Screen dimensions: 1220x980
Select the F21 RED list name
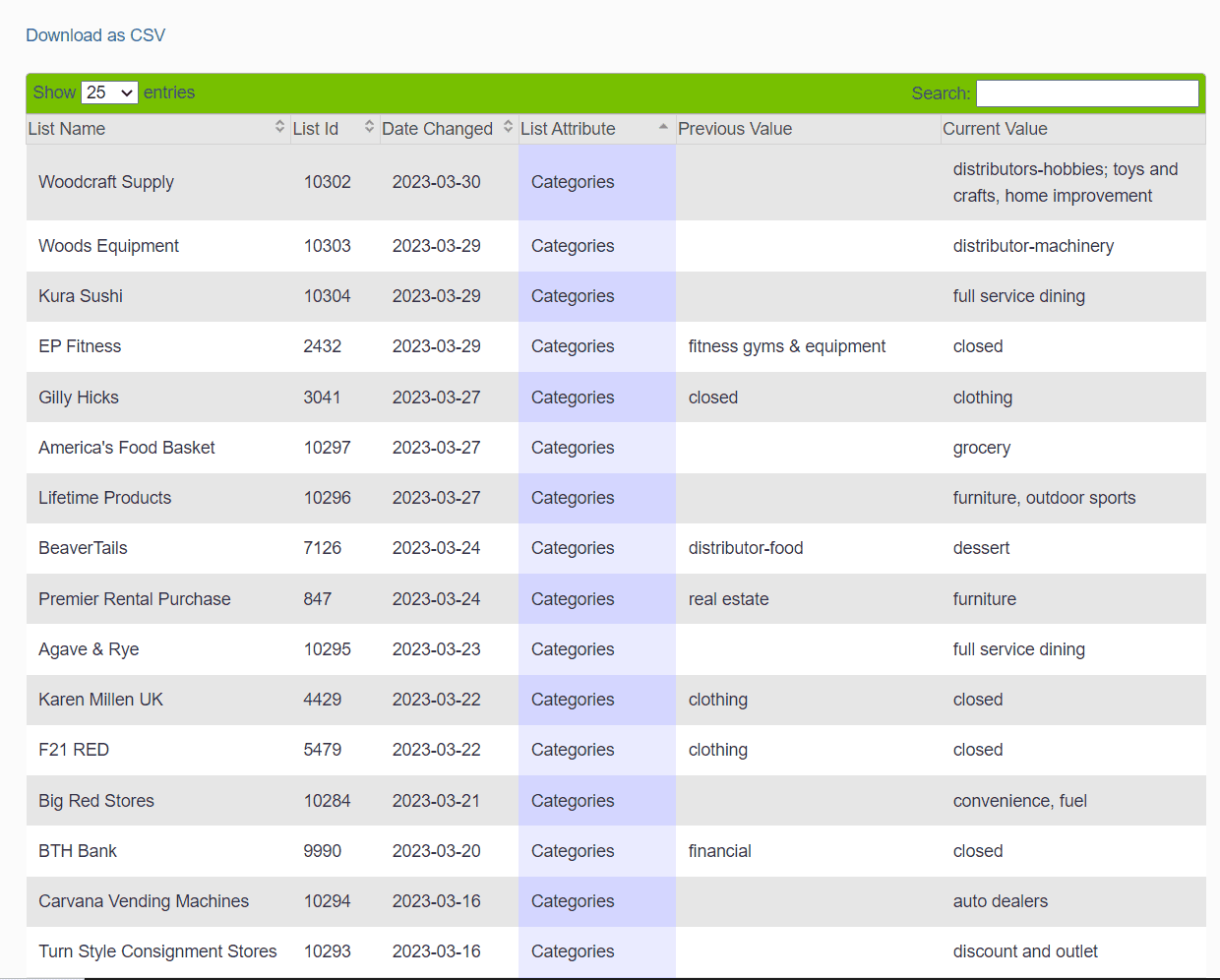click(x=74, y=750)
